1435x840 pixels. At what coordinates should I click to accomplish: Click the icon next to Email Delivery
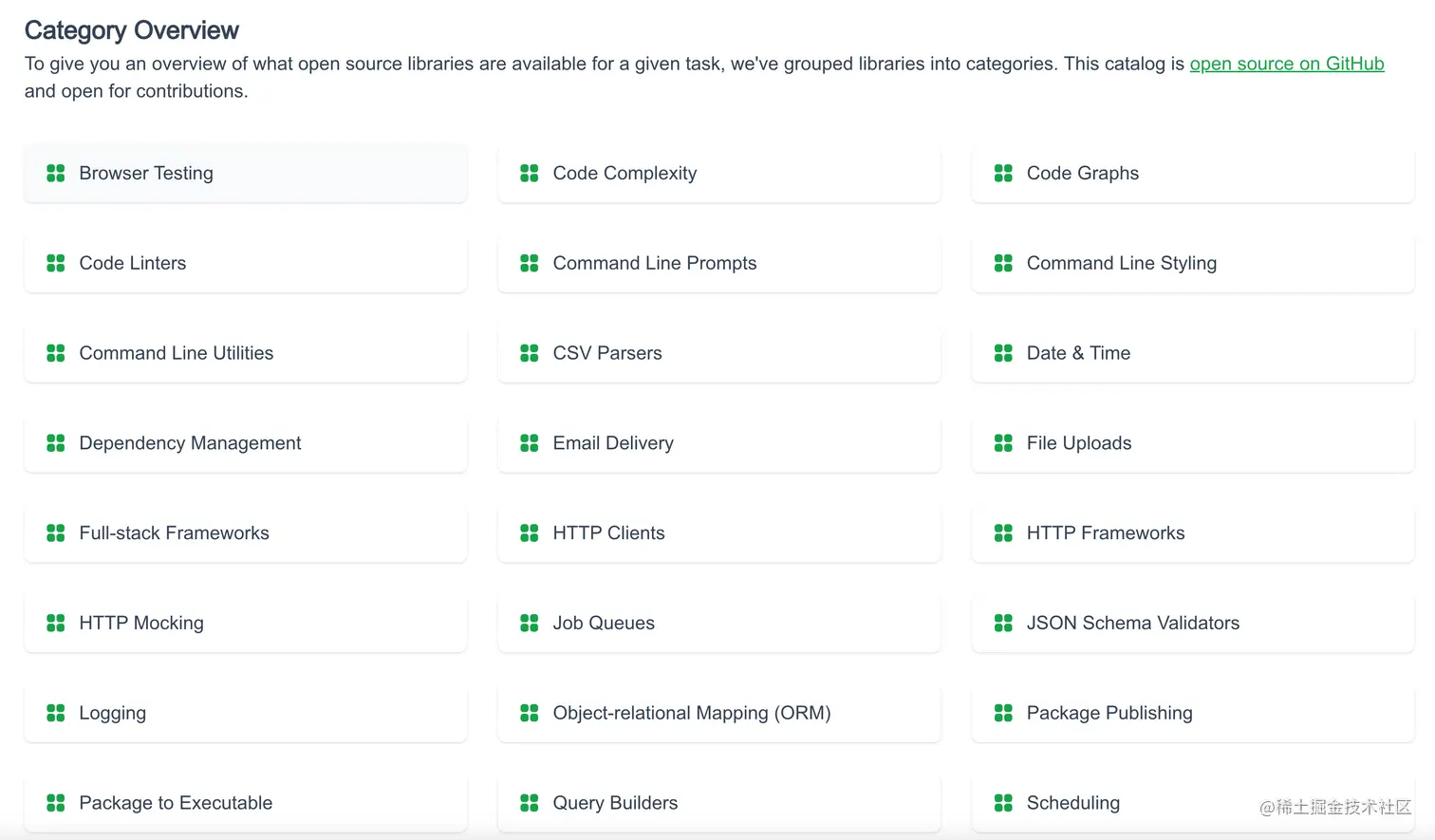(530, 443)
